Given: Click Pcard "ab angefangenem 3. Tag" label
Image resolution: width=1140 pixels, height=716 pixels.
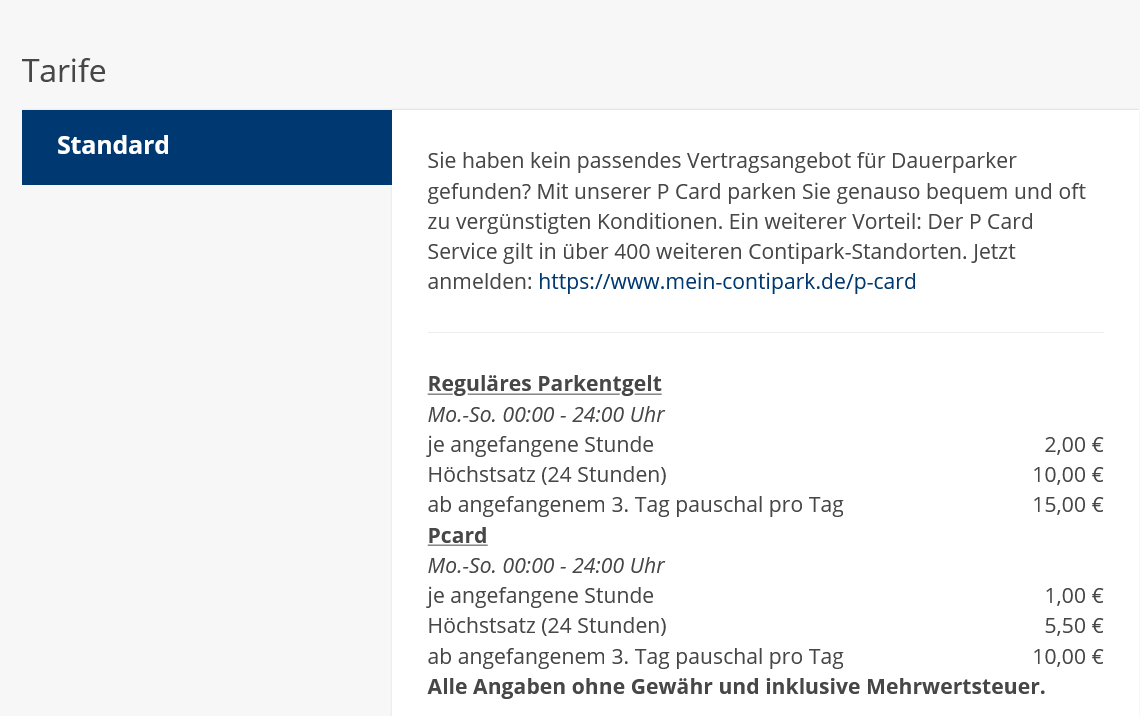Looking at the screenshot, I should pyautogui.click(x=635, y=657).
